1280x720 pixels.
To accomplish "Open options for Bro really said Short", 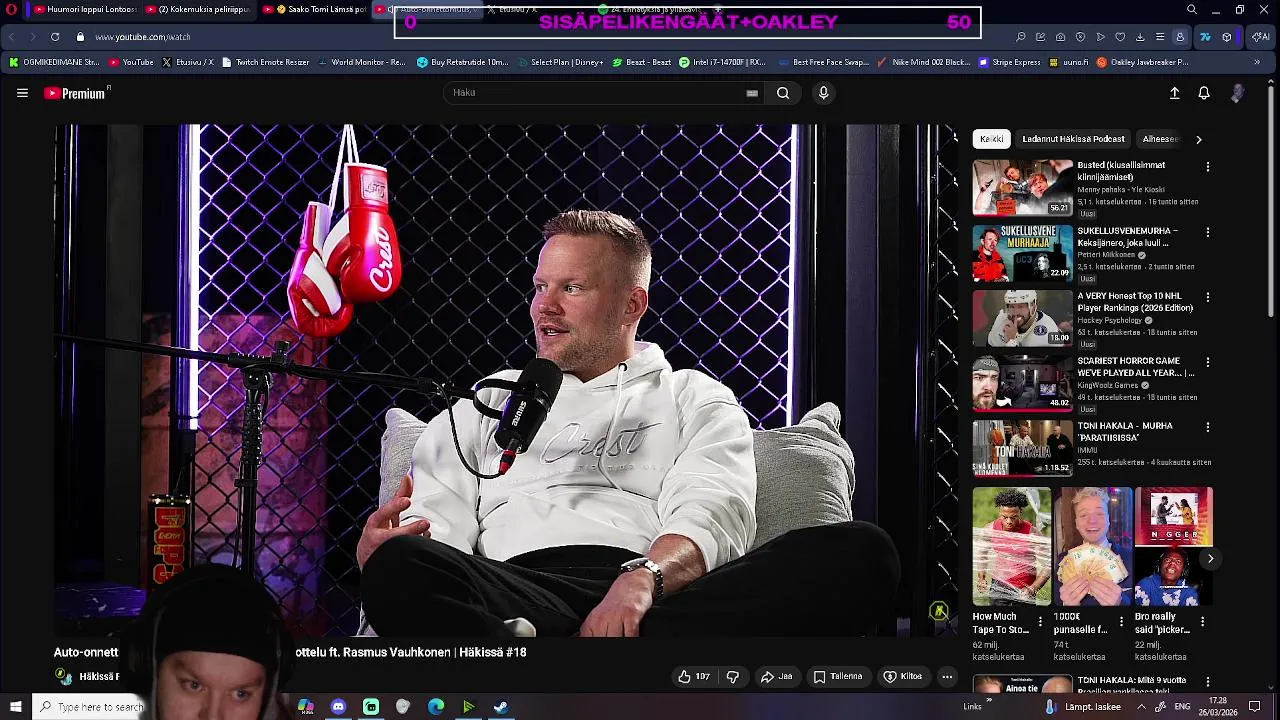I will 1202,622.
